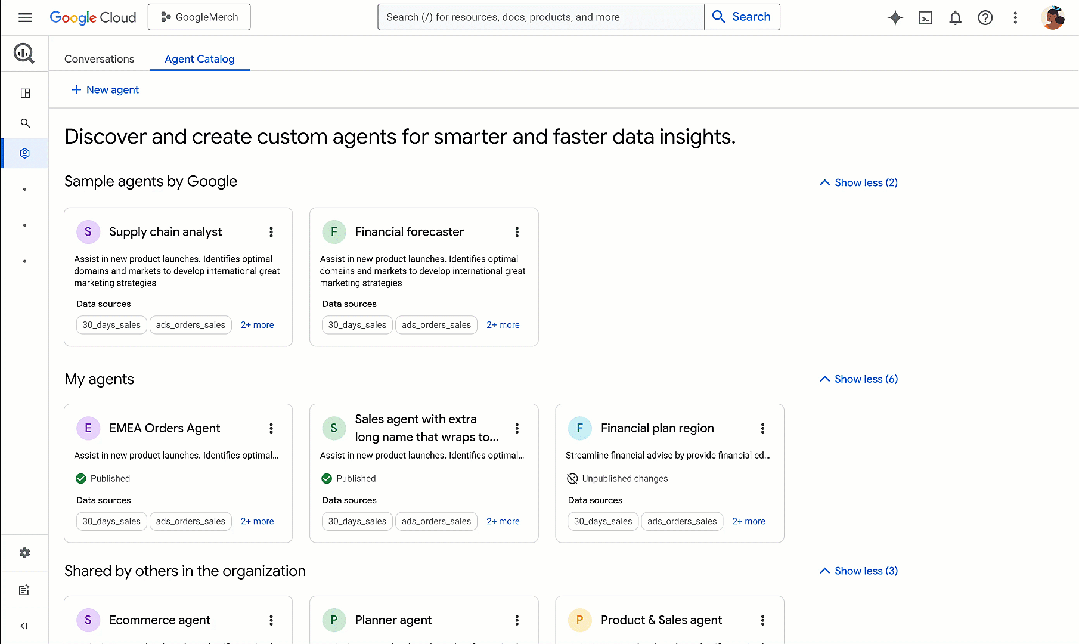
Task: Click the New agent button
Action: (105, 90)
